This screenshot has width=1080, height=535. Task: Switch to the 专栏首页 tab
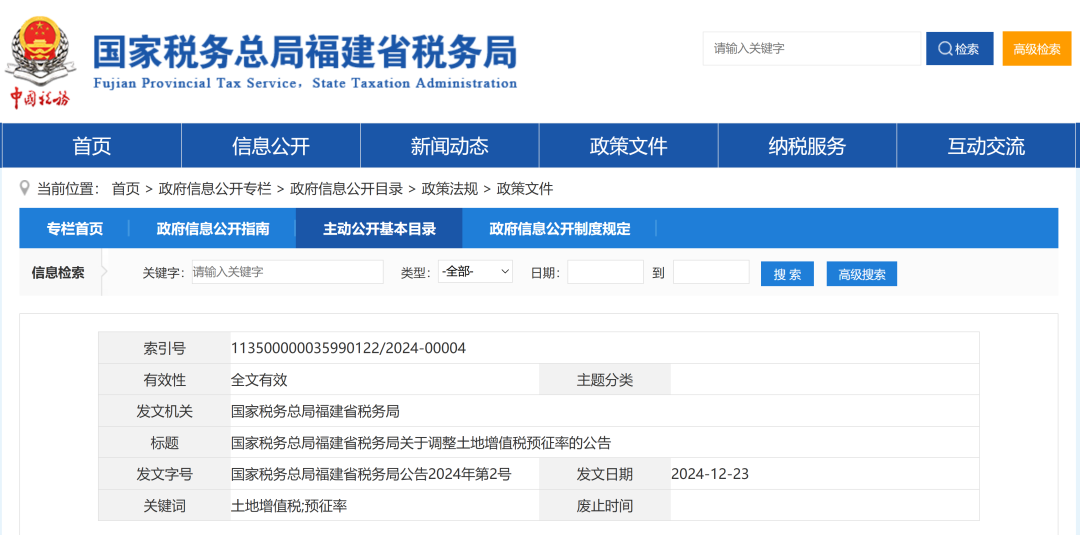coord(75,229)
